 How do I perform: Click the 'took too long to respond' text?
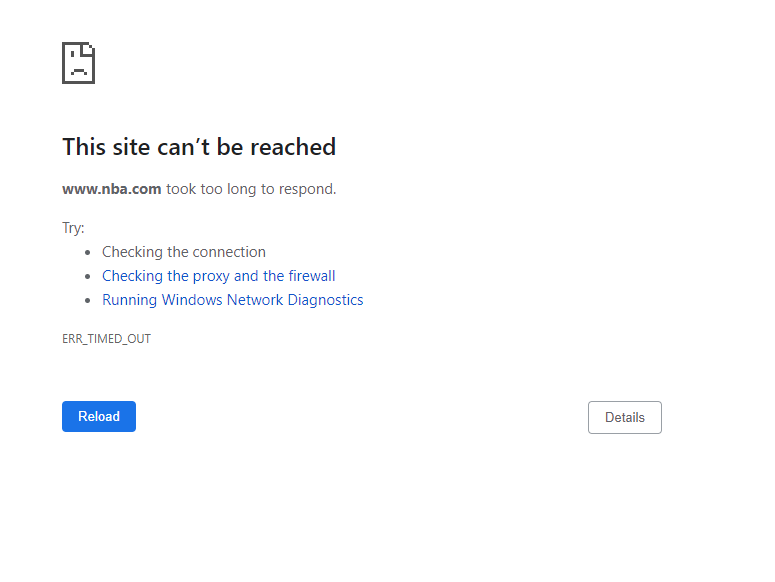[251, 189]
